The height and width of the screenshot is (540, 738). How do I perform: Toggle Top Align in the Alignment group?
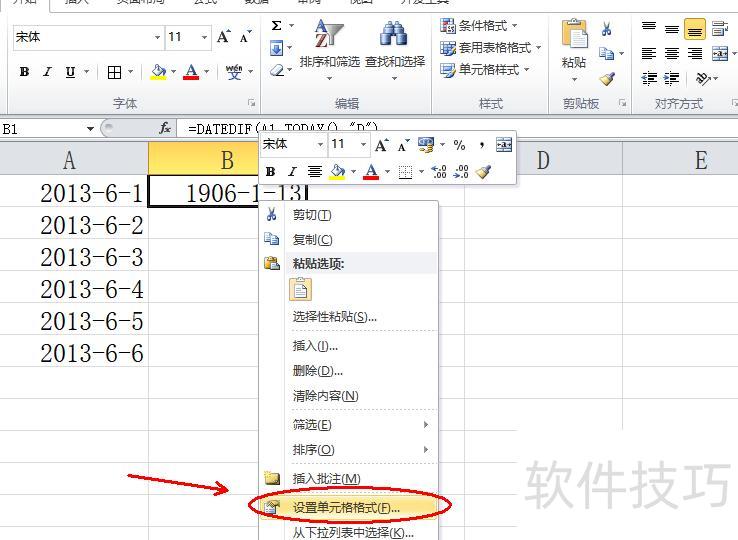coord(649,27)
